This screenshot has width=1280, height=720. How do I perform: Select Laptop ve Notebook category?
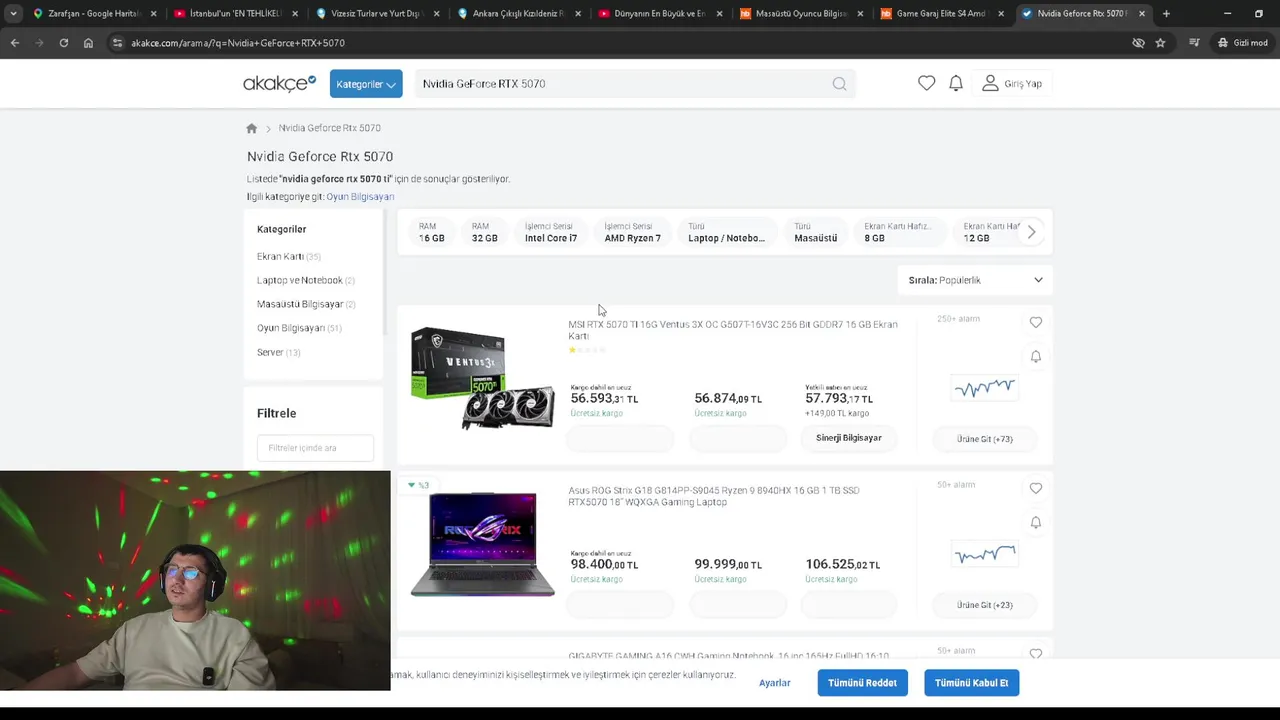coord(305,281)
